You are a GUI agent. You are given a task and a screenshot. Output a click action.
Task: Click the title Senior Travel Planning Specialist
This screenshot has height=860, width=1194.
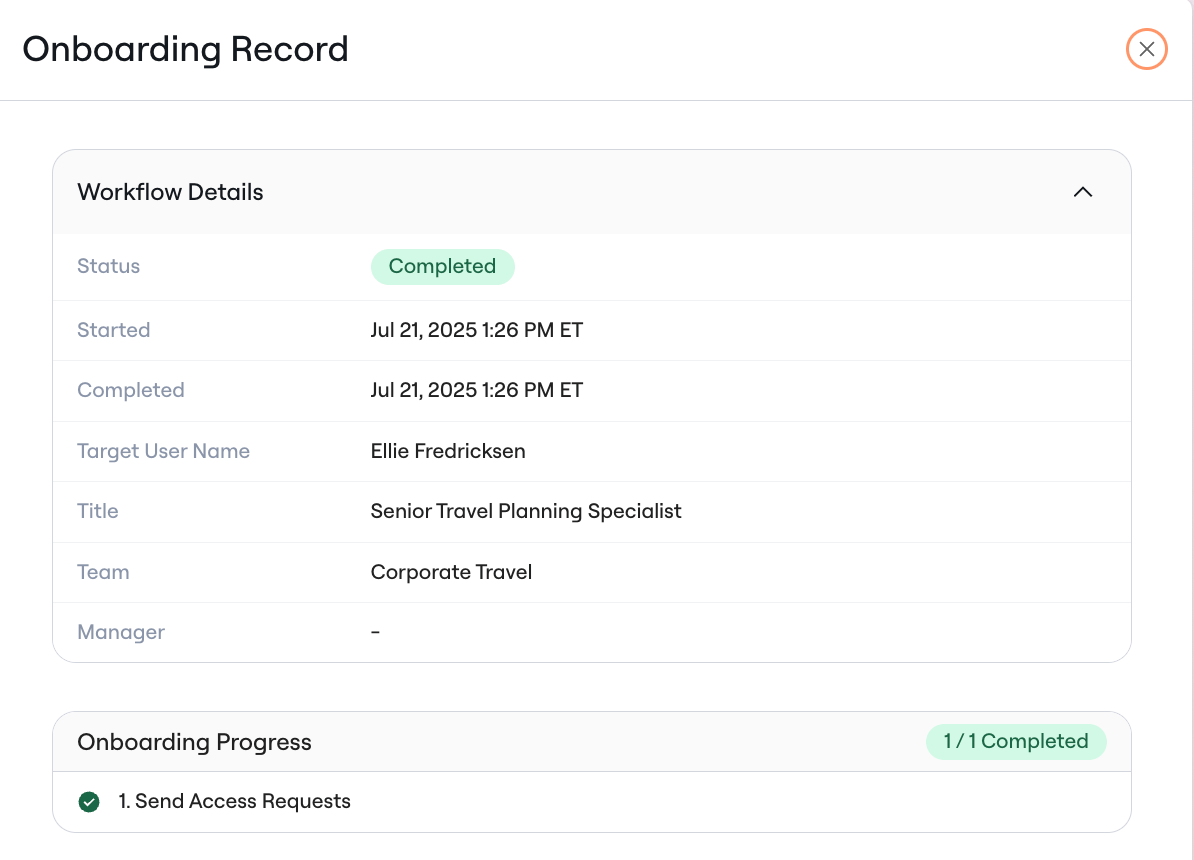point(525,511)
